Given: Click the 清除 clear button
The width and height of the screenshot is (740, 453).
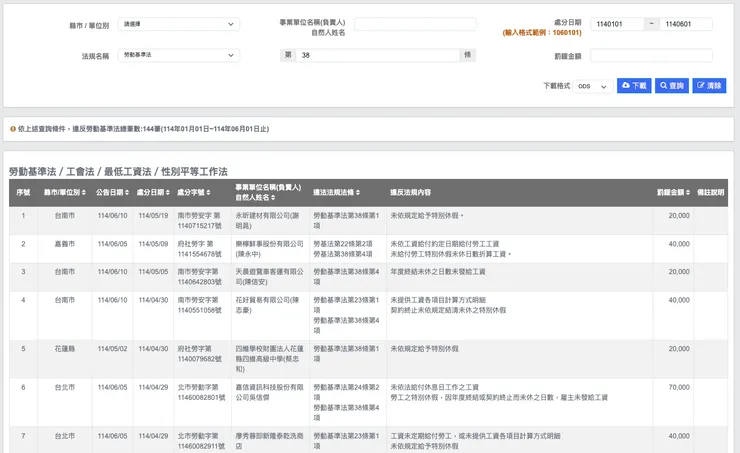Looking at the screenshot, I should point(709,85).
